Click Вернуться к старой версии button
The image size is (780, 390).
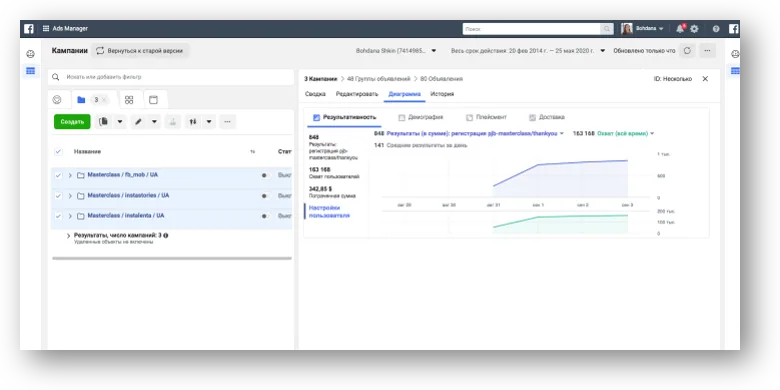140,51
